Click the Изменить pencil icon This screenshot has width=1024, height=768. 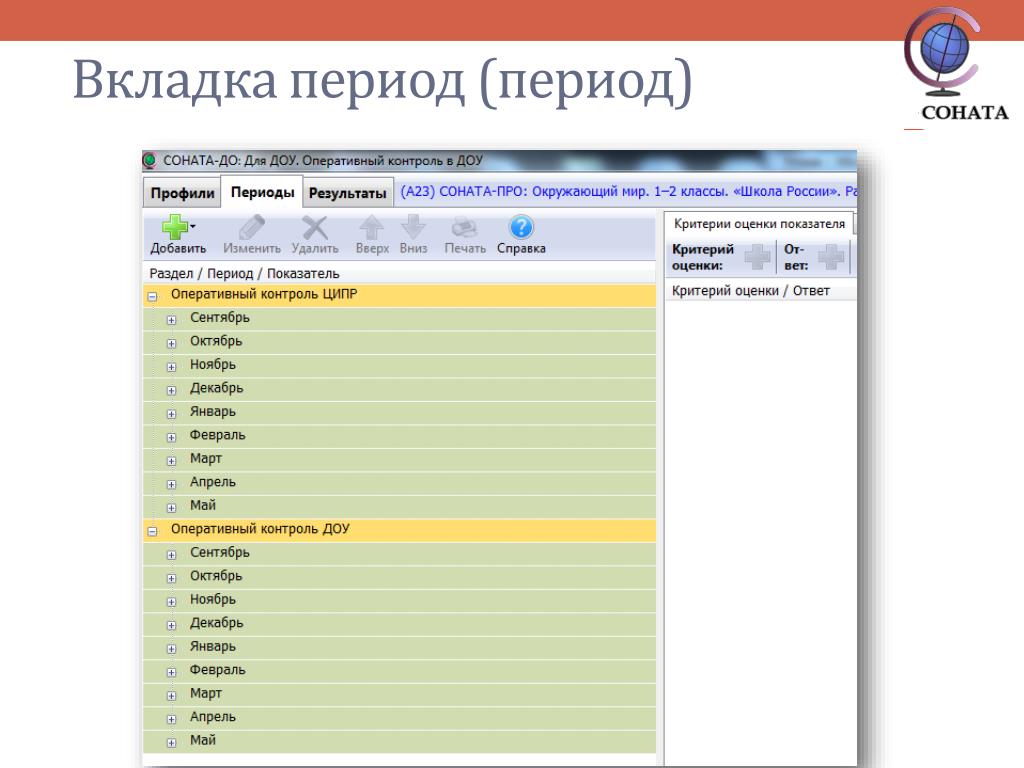(x=251, y=227)
